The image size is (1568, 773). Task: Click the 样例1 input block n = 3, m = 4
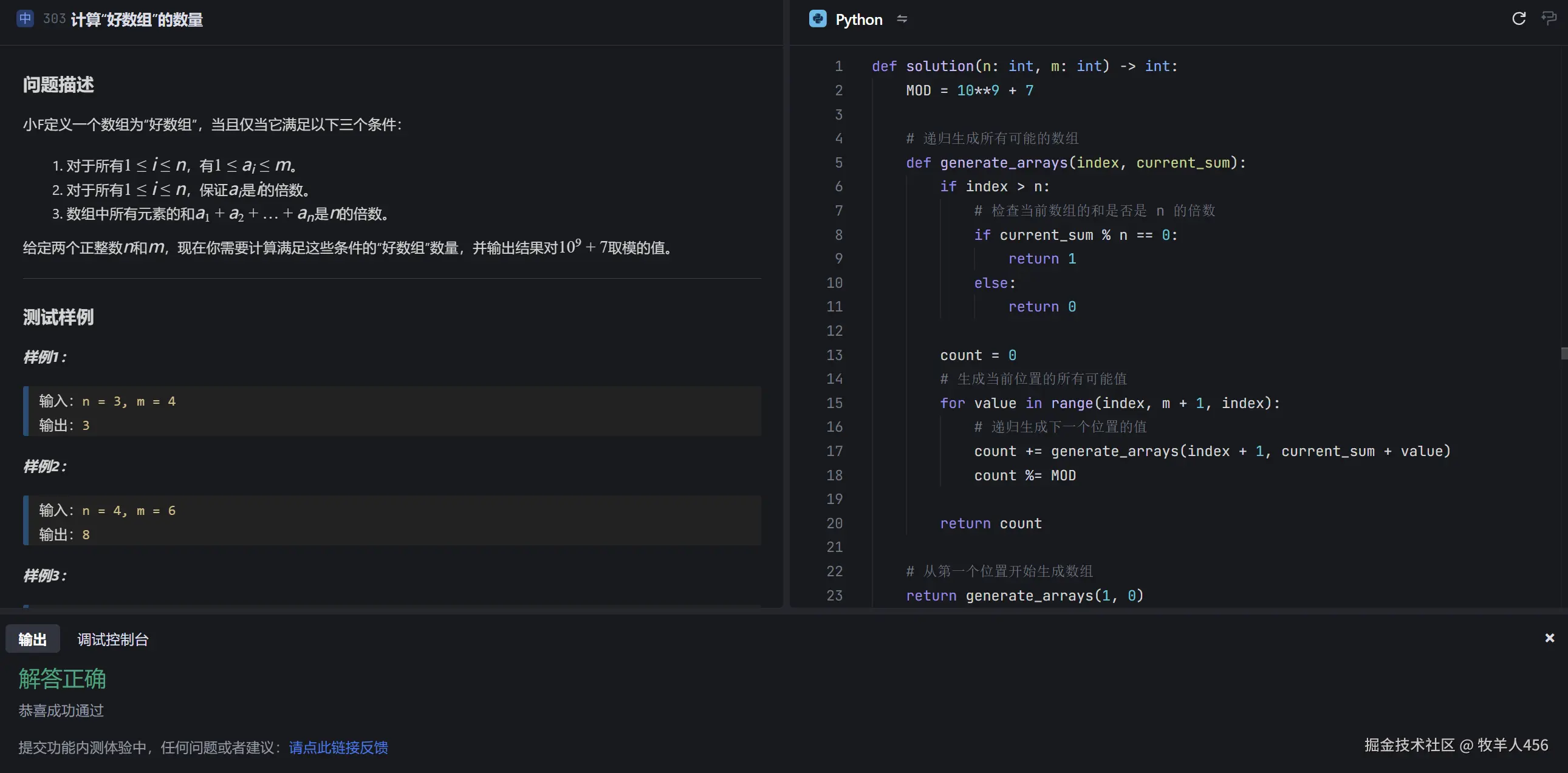pyautogui.click(x=128, y=401)
